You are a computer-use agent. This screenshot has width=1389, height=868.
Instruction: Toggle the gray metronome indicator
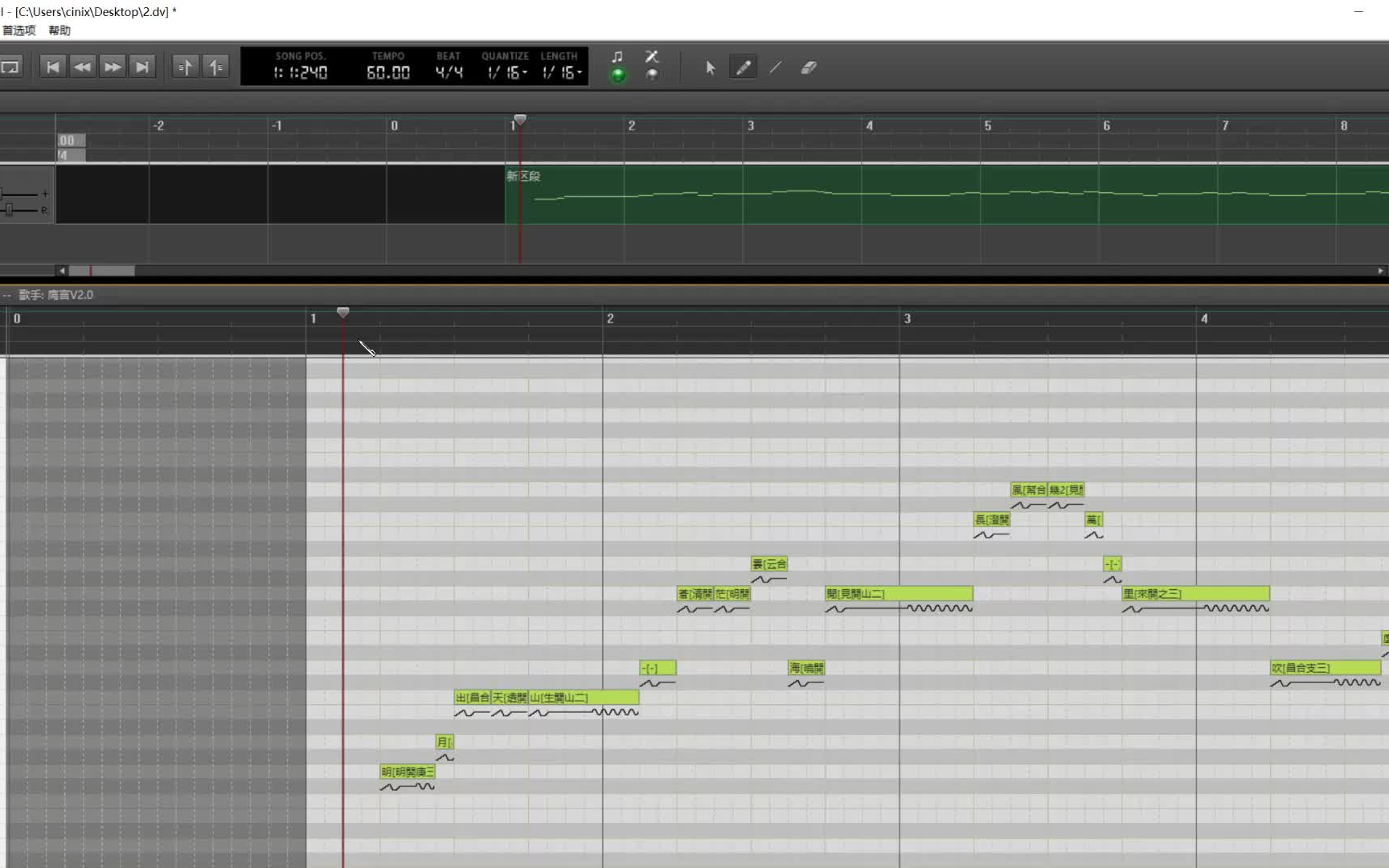point(652,75)
